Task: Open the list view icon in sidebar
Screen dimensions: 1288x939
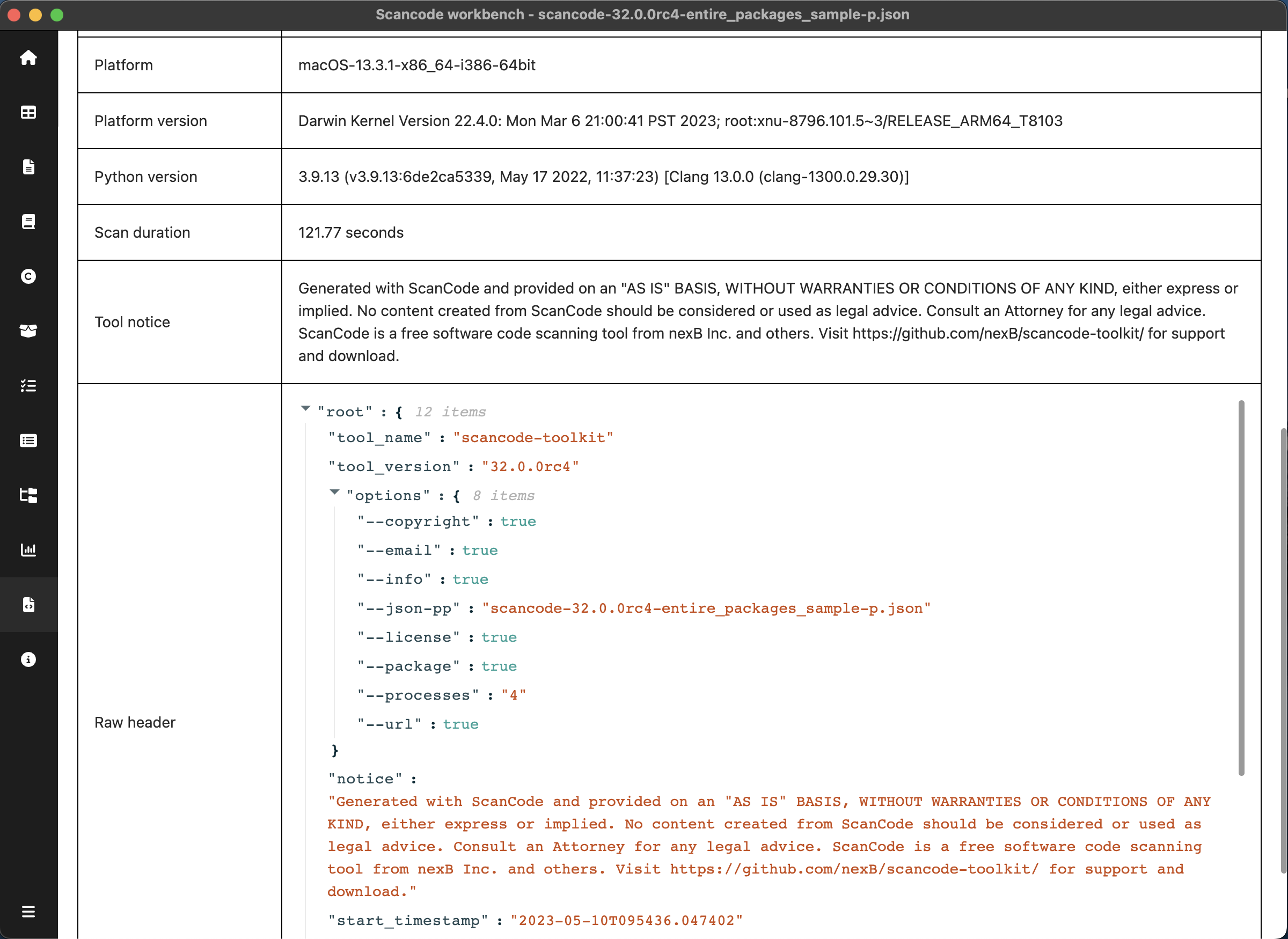Action: pos(28,441)
